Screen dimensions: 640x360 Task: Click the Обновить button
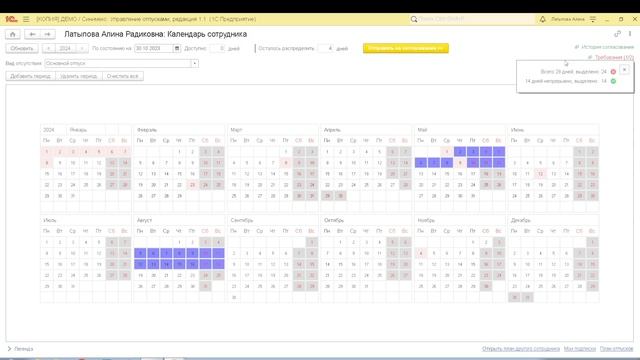click(x=22, y=48)
